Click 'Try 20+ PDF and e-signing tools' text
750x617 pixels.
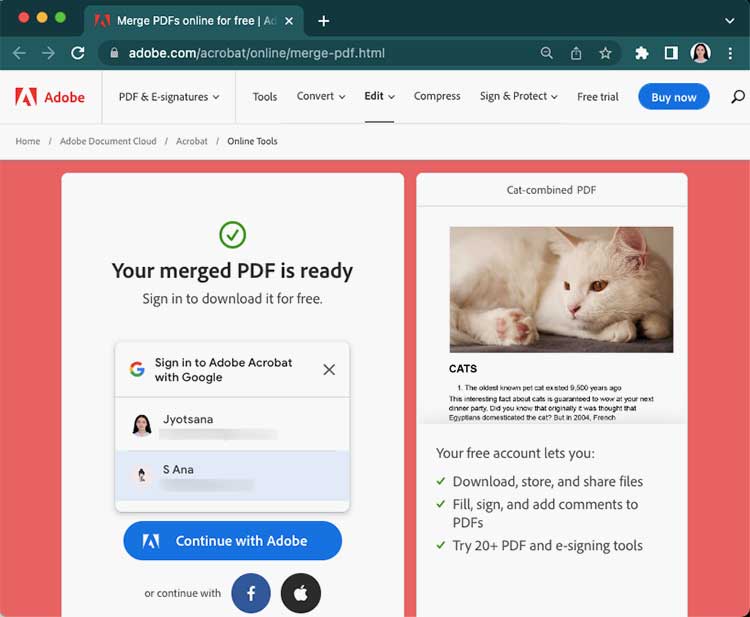click(x=548, y=545)
